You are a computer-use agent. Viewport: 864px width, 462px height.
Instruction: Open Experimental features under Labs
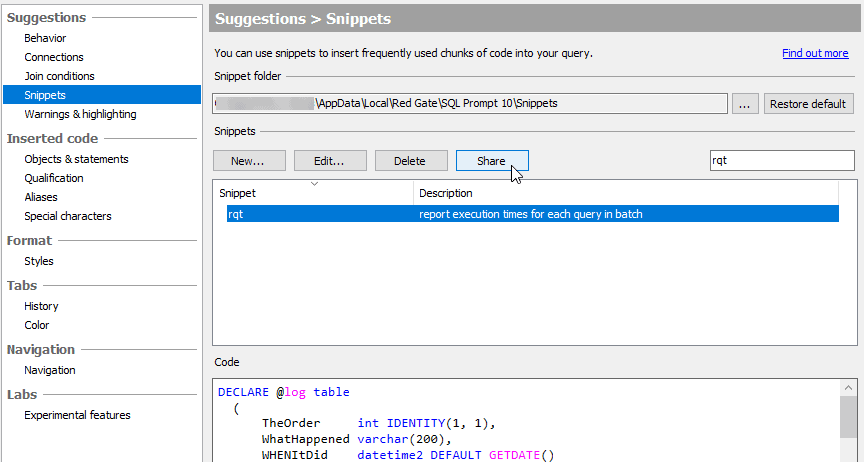78,415
